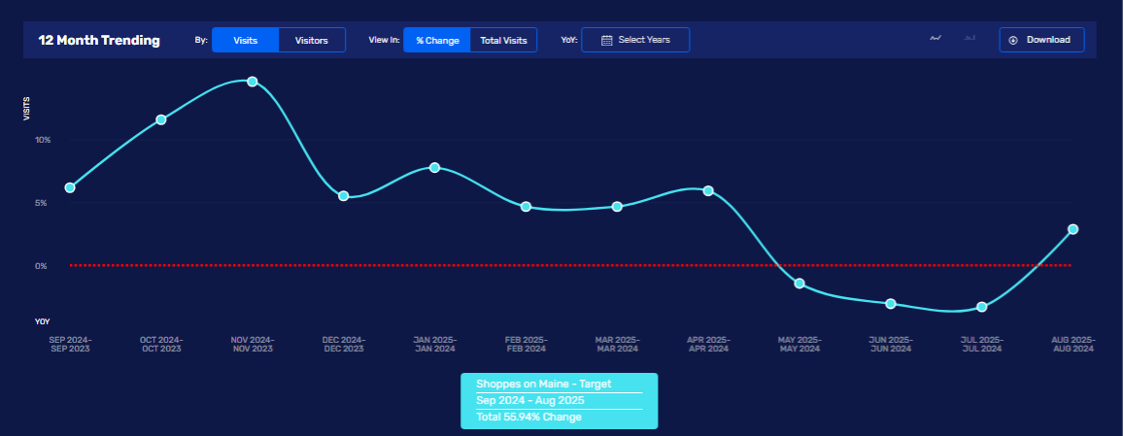Click the calendar icon in Select Years
The width and height of the screenshot is (1124, 436).
point(606,40)
